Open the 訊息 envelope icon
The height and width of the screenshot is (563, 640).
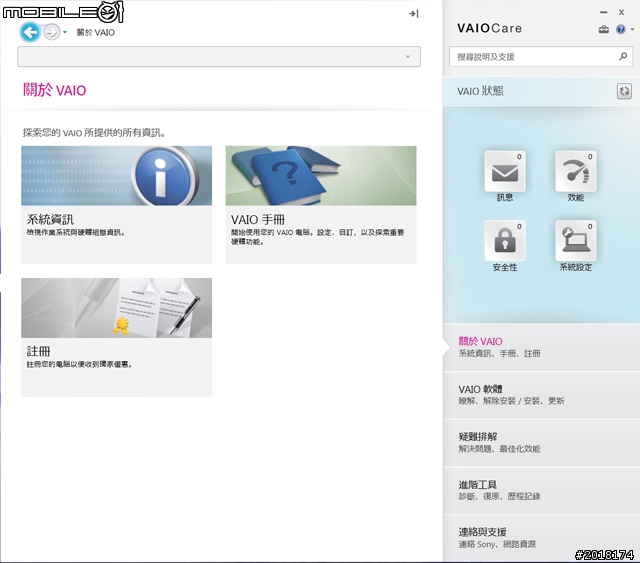pyautogui.click(x=505, y=171)
